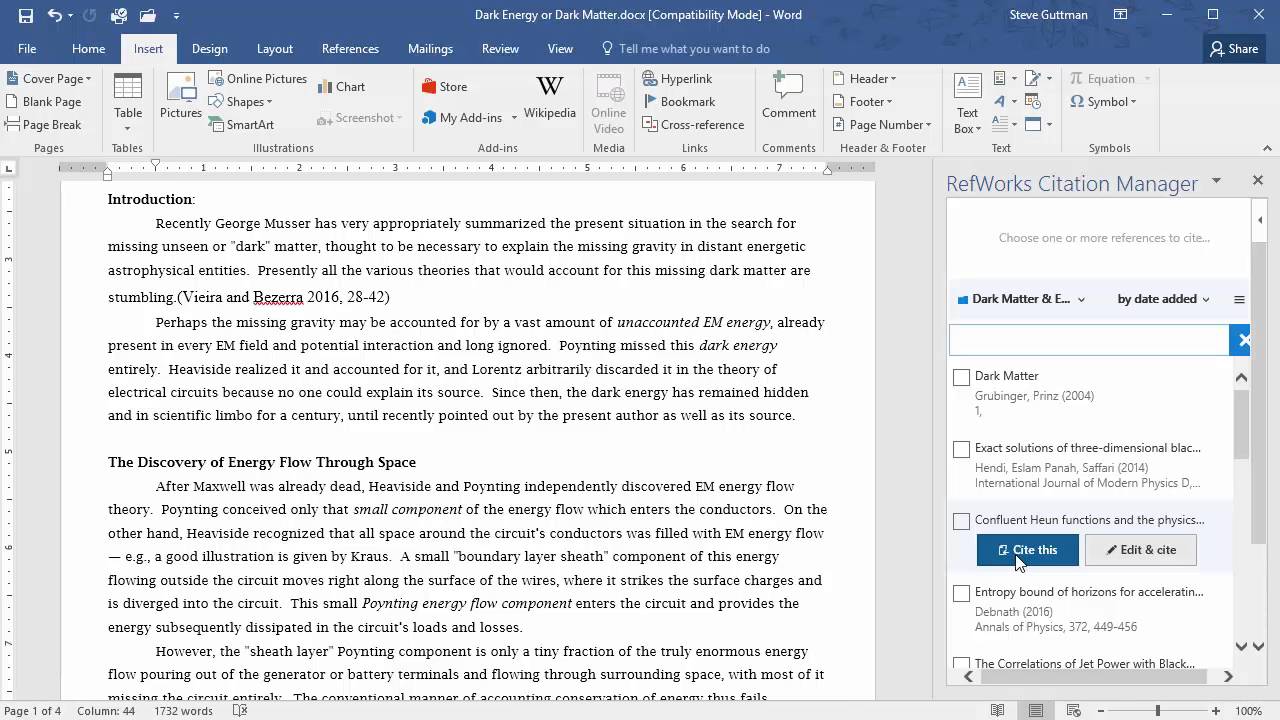
Task: Insert a Blank Page
Action: click(x=43, y=101)
